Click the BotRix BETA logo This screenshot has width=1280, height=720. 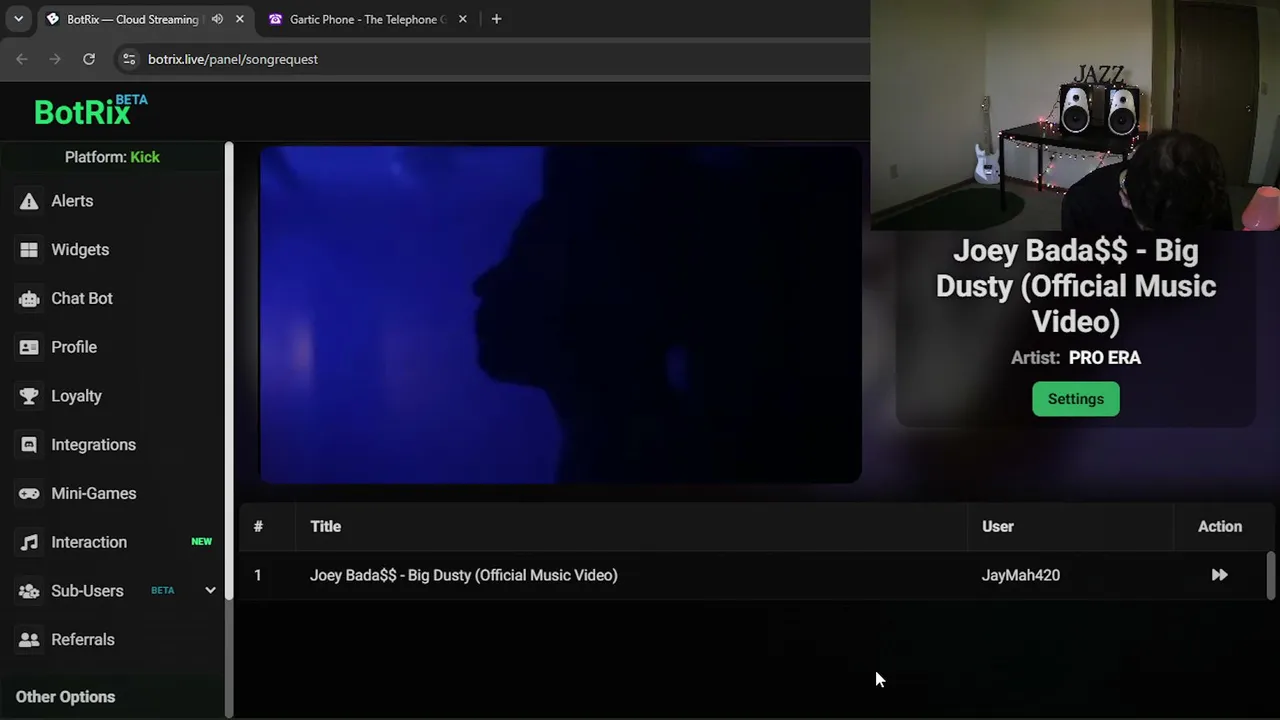tap(90, 110)
